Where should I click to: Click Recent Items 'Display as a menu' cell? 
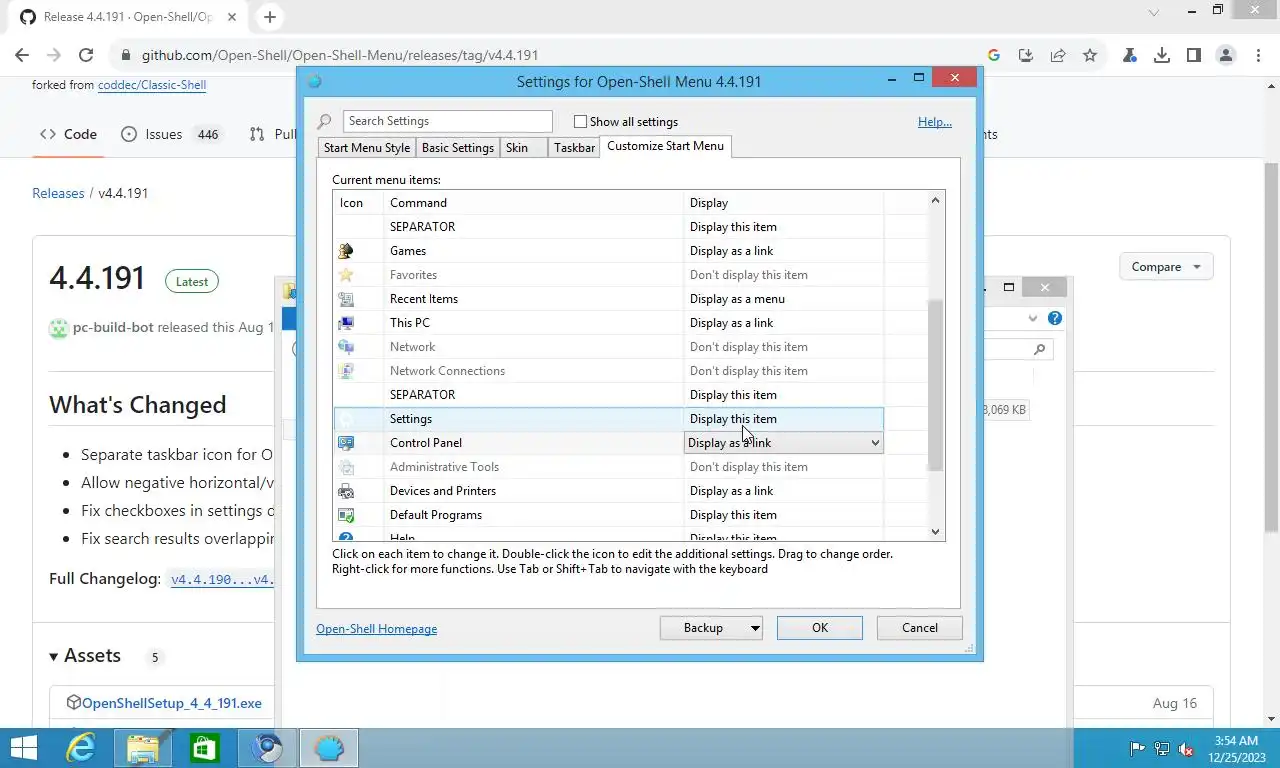[x=784, y=299]
